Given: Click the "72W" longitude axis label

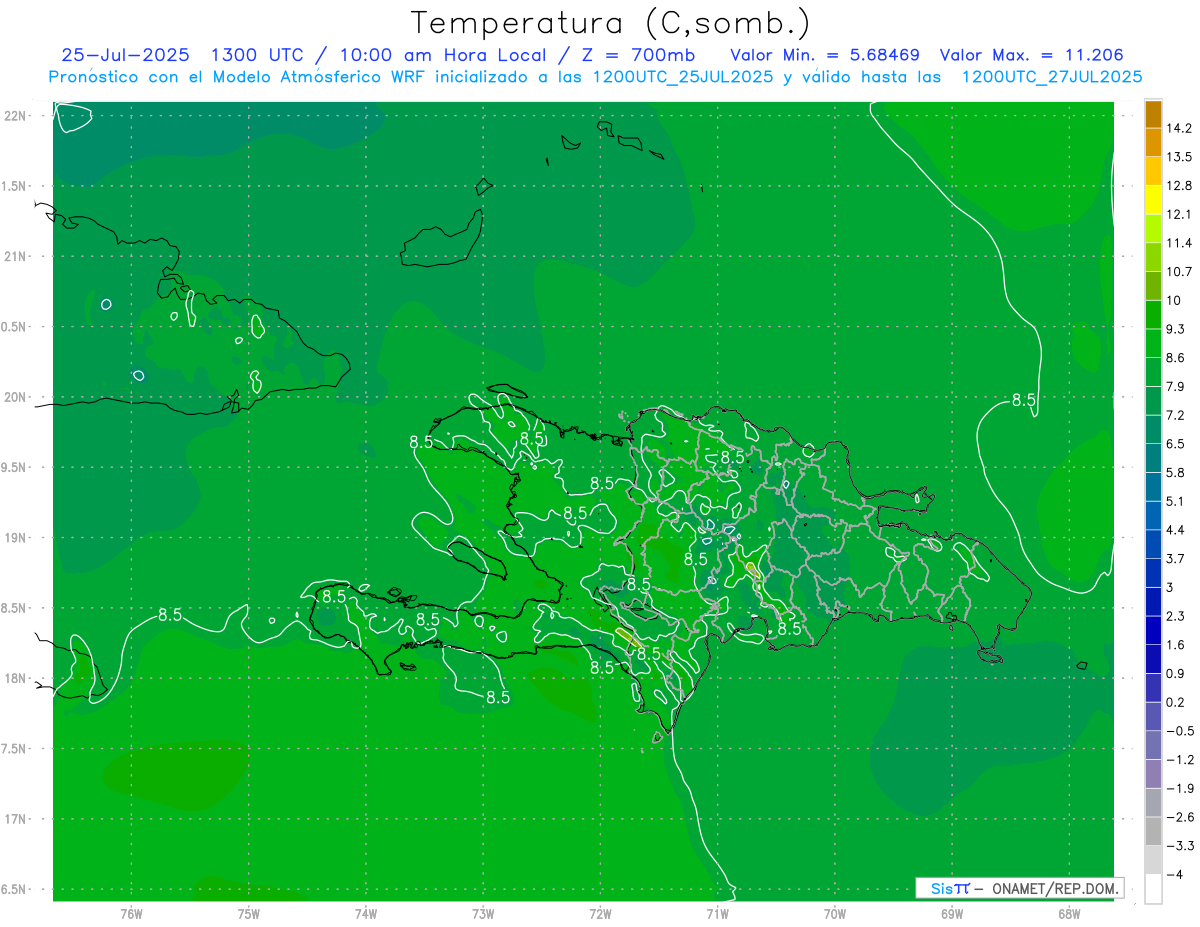Looking at the screenshot, I should (x=600, y=913).
